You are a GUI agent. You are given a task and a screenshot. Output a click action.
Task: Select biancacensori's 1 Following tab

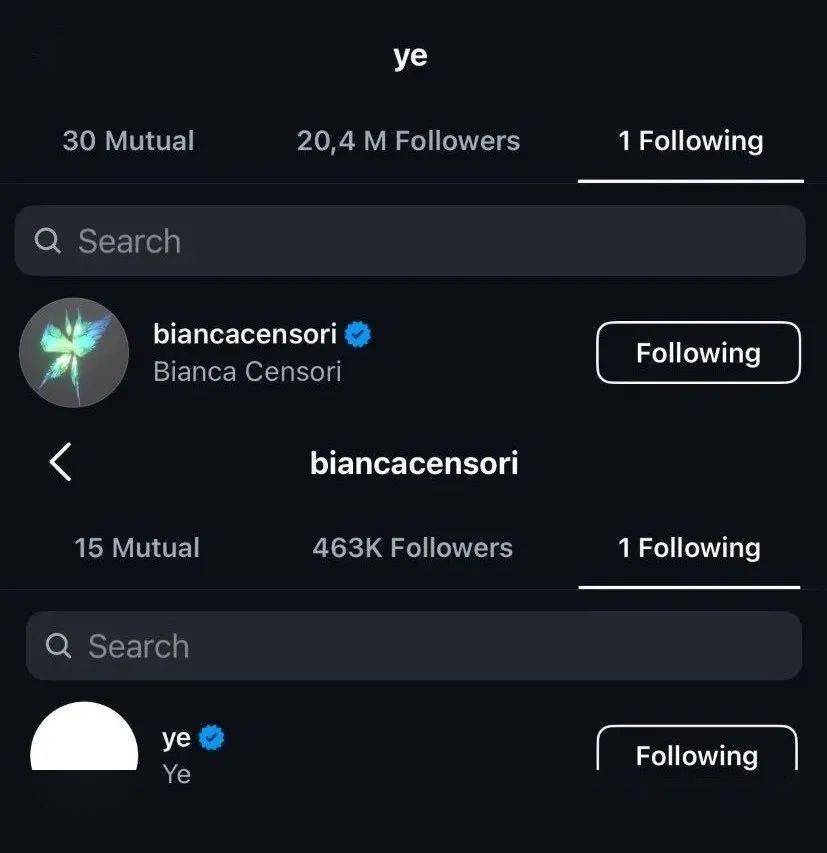click(689, 548)
